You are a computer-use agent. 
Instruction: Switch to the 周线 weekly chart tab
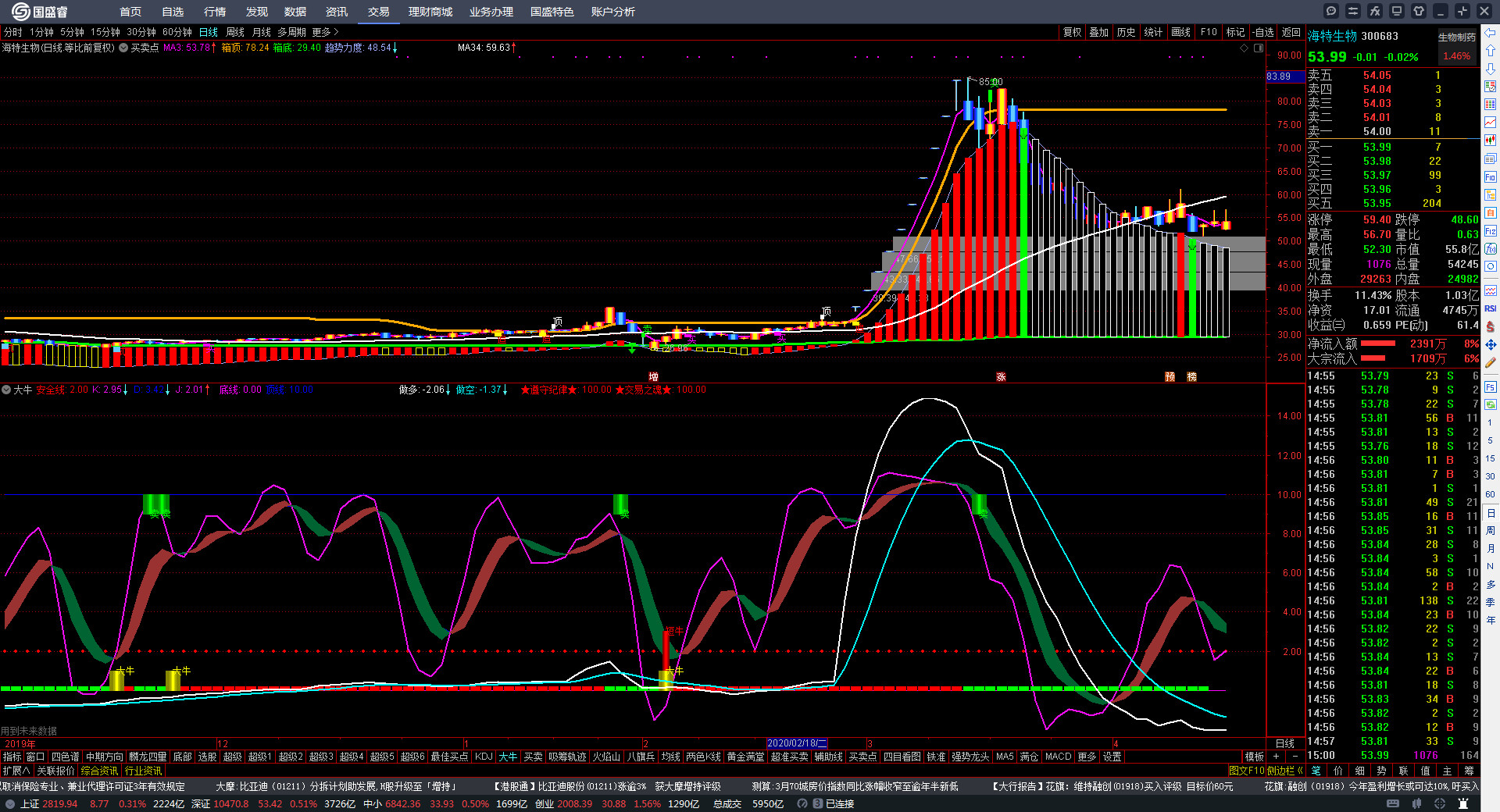point(235,32)
